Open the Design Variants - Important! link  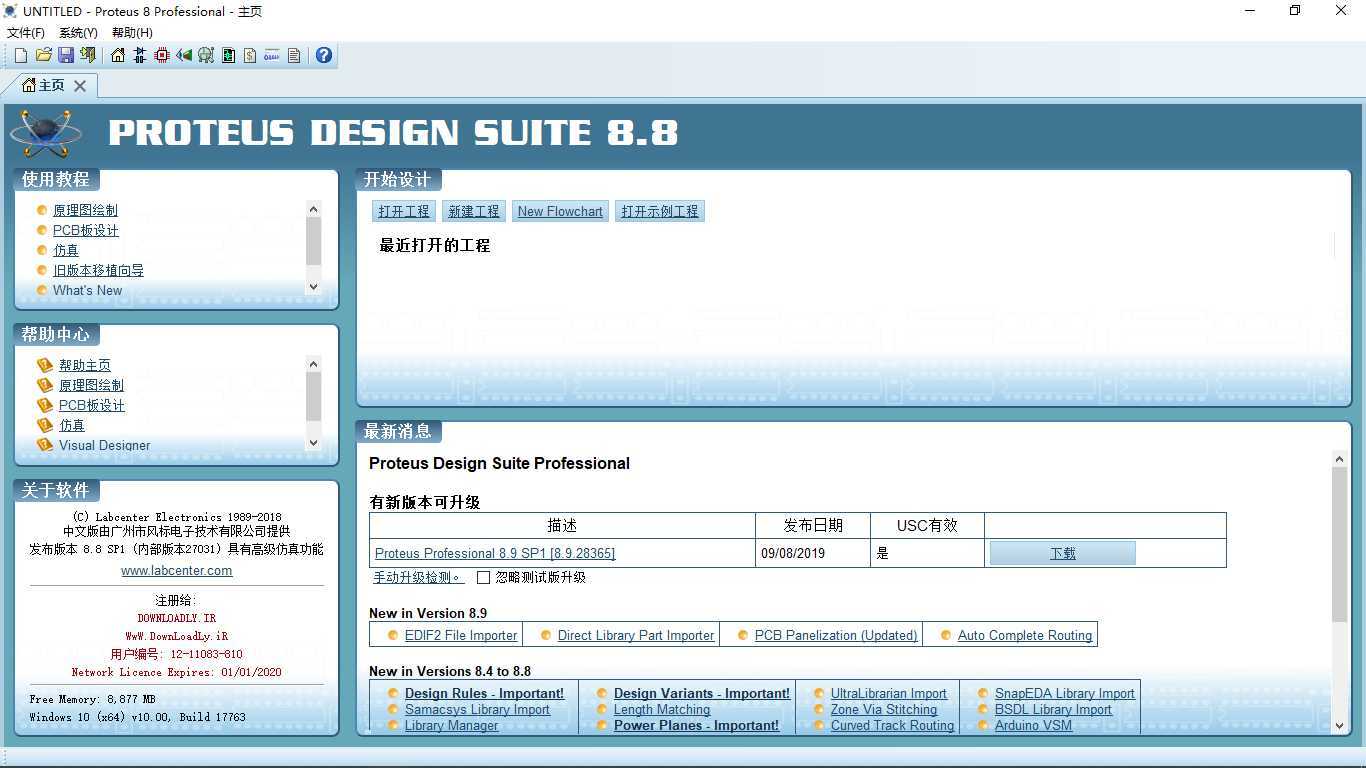pos(702,693)
